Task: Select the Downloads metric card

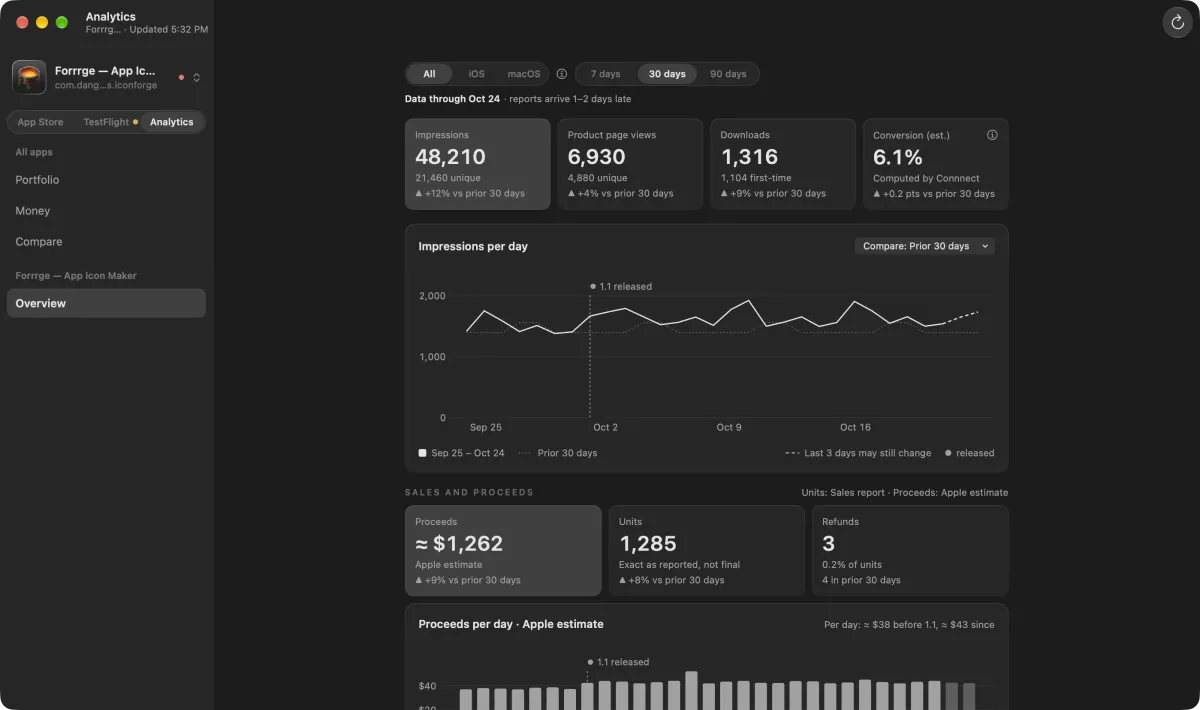Action: click(783, 164)
